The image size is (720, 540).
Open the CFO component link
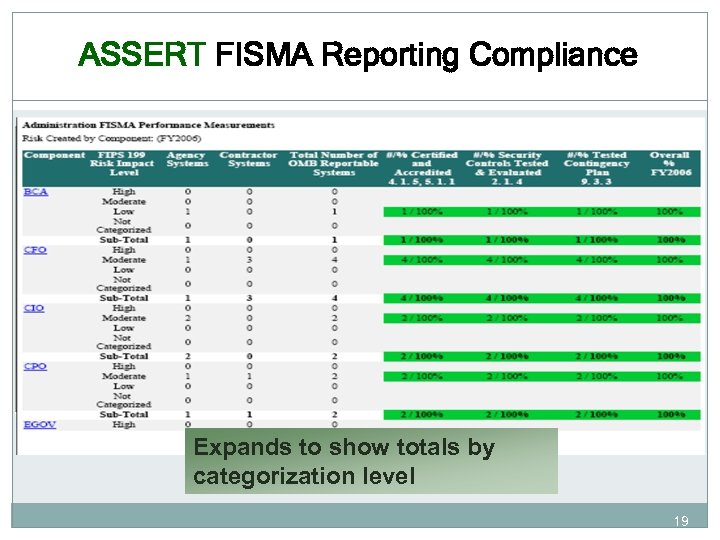pos(35,250)
